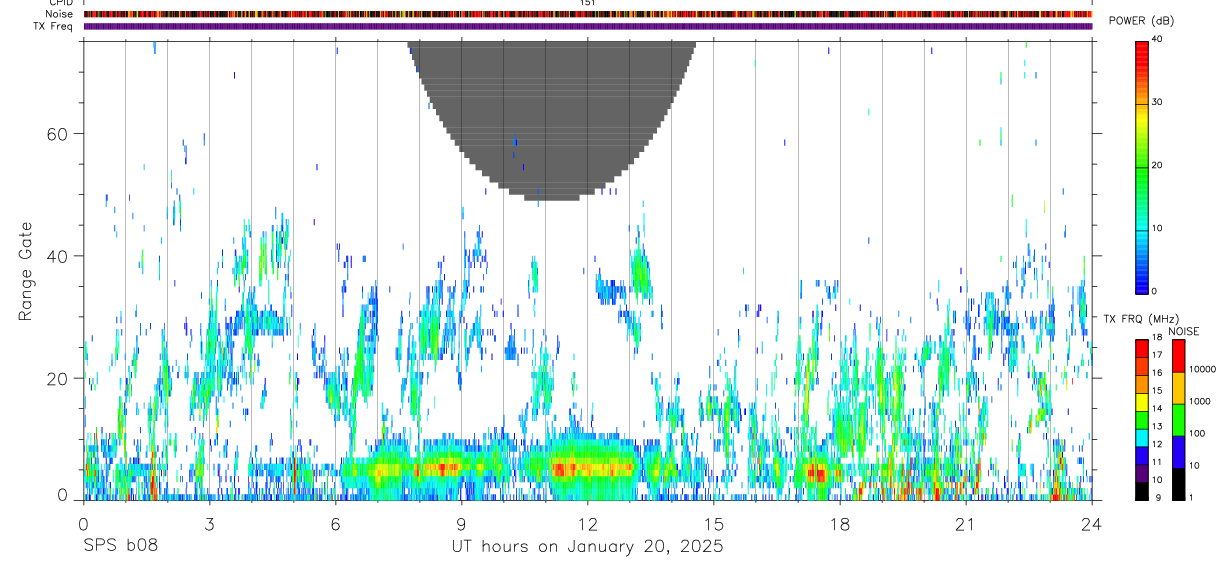This screenshot has width=1228, height=567.
Task: Click the multicolored Noise strip at top
Action: tap(587, 14)
